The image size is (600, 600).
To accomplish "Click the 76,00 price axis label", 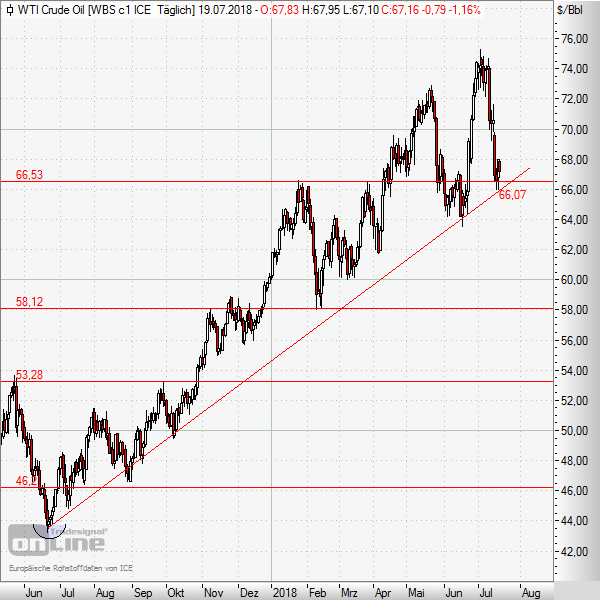I will pos(574,39).
